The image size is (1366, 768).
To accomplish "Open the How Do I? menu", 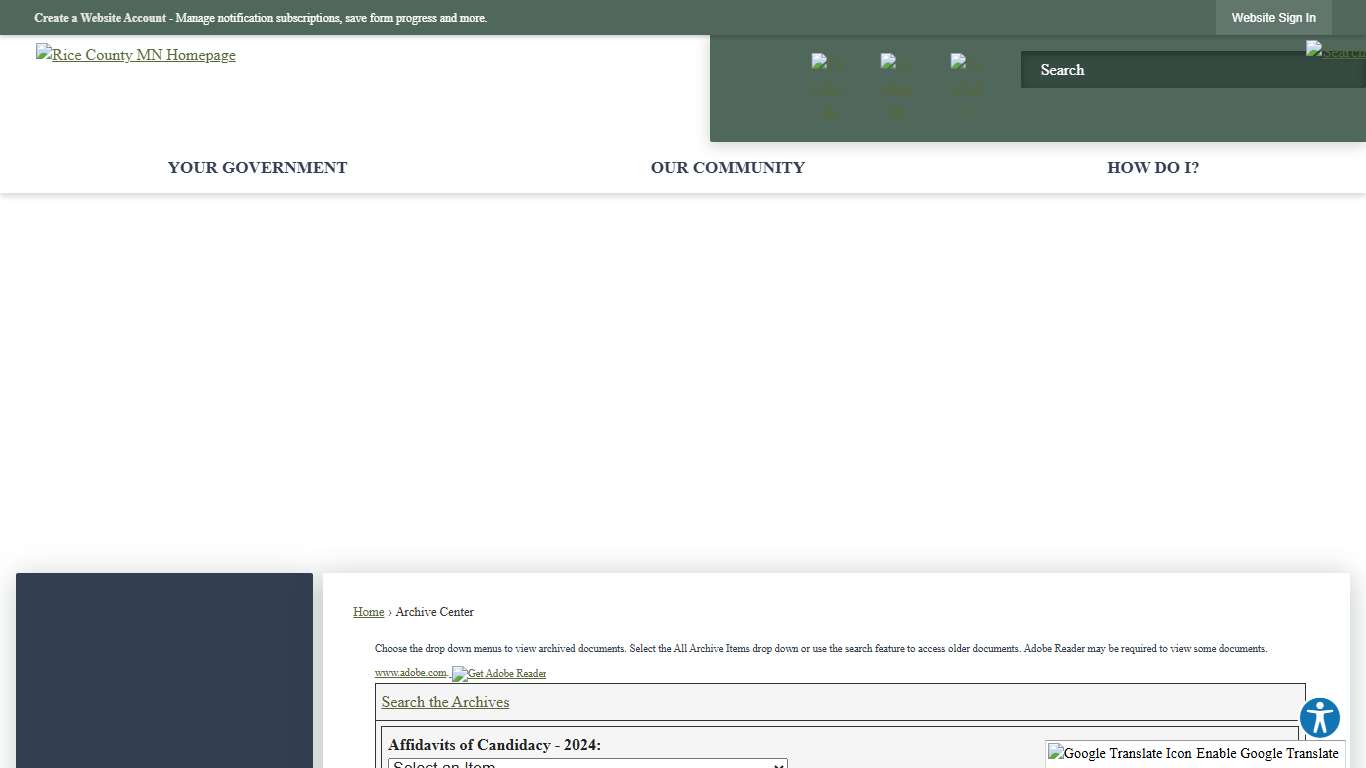I will 1152,168.
